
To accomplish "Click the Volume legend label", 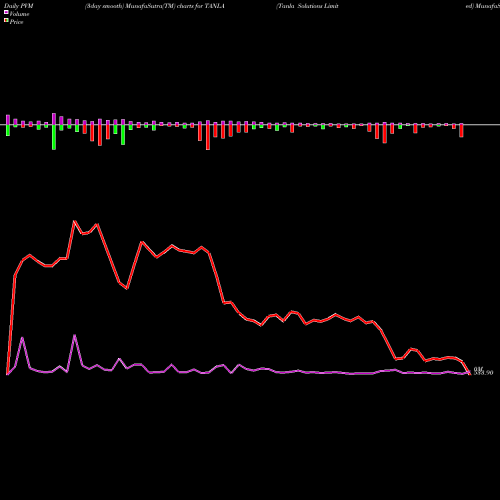I will (19, 14).
